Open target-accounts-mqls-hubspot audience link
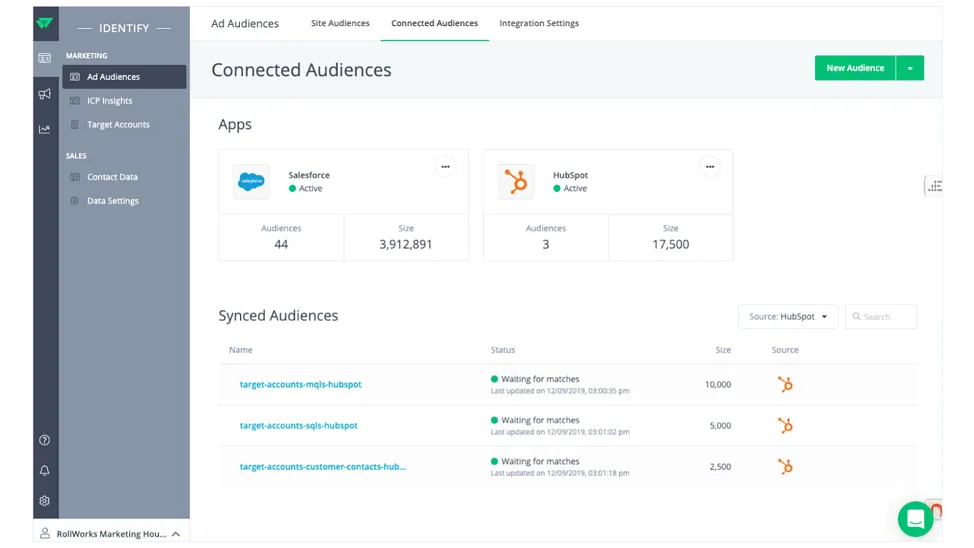Image resolution: width=974 pixels, height=548 pixels. coord(301,385)
